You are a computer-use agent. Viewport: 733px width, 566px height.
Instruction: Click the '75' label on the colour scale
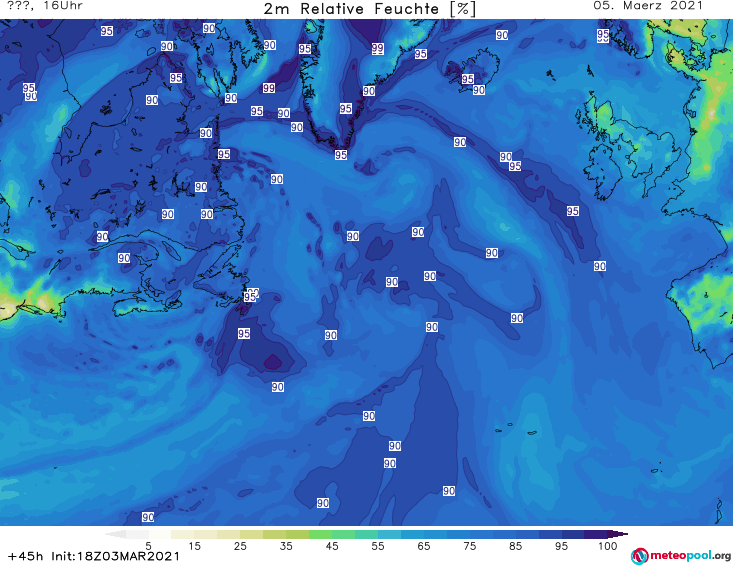(469, 546)
